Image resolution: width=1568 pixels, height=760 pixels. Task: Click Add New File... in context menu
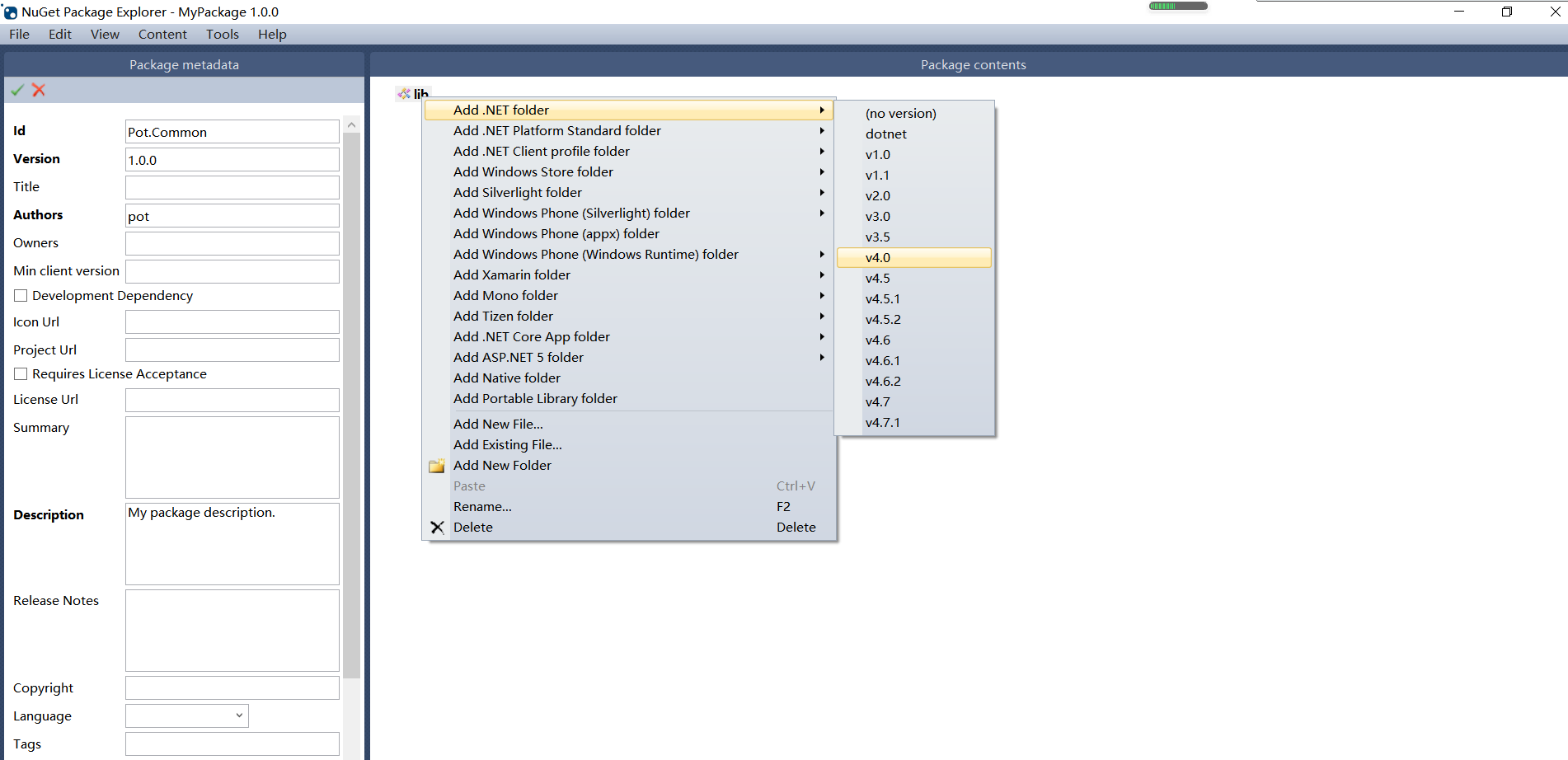(629, 425)
